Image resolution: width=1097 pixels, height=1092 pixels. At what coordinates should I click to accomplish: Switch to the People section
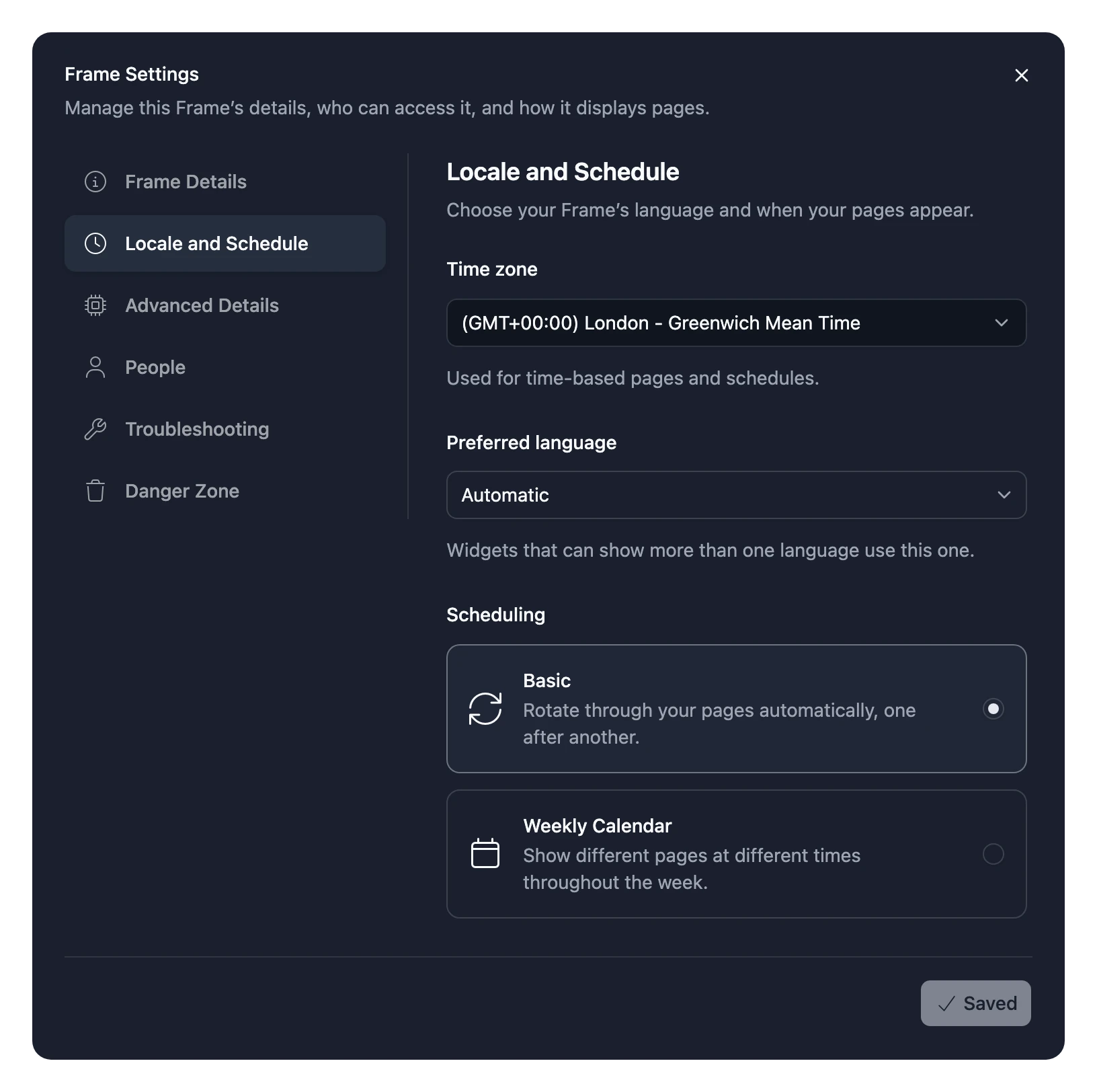[x=225, y=367]
